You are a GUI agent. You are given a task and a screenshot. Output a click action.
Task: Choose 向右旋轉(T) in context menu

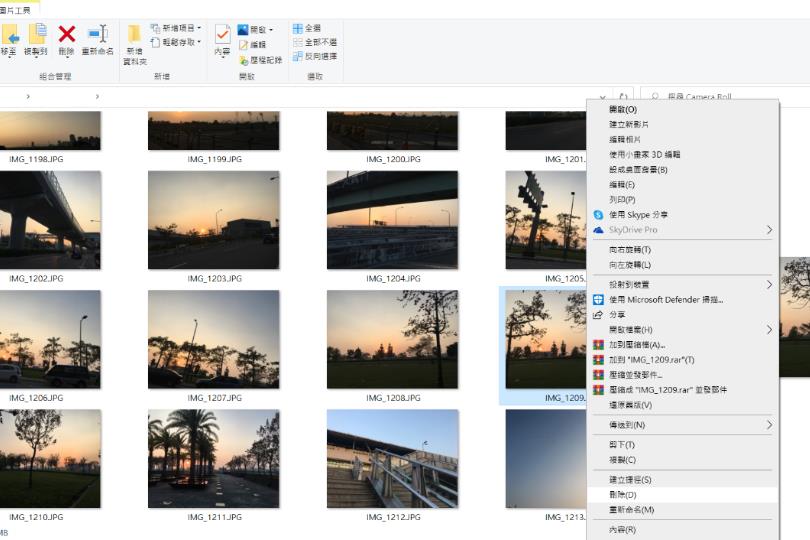(x=682, y=250)
